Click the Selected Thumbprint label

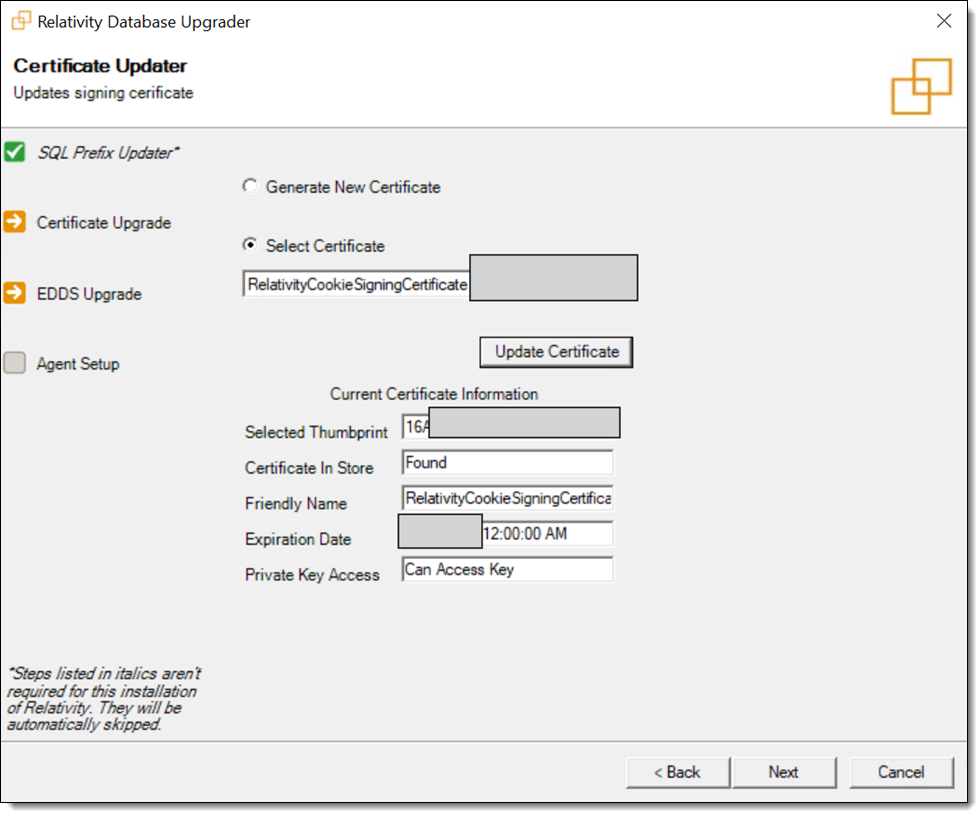(316, 432)
